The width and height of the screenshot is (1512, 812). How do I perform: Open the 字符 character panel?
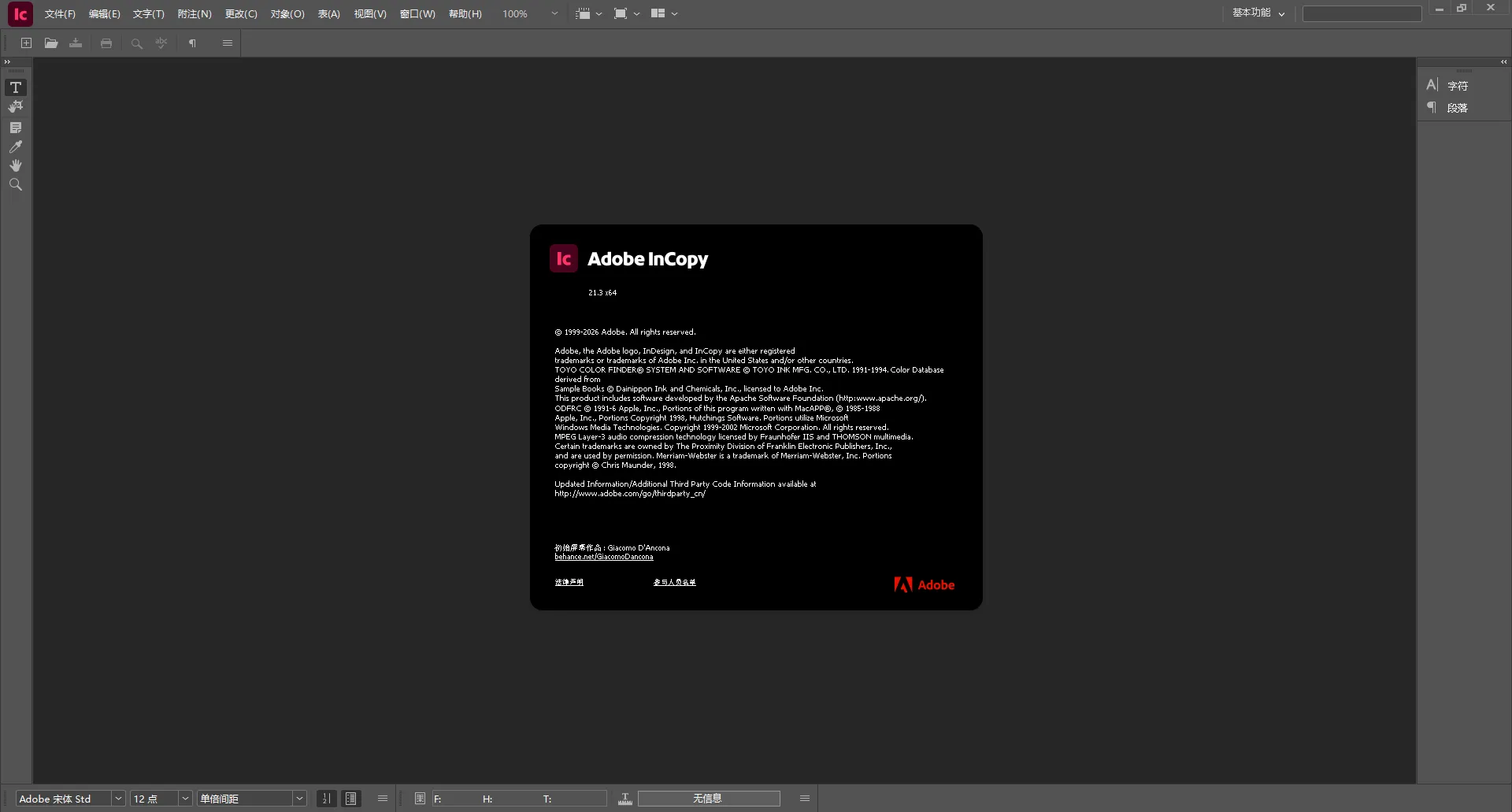click(x=1447, y=86)
